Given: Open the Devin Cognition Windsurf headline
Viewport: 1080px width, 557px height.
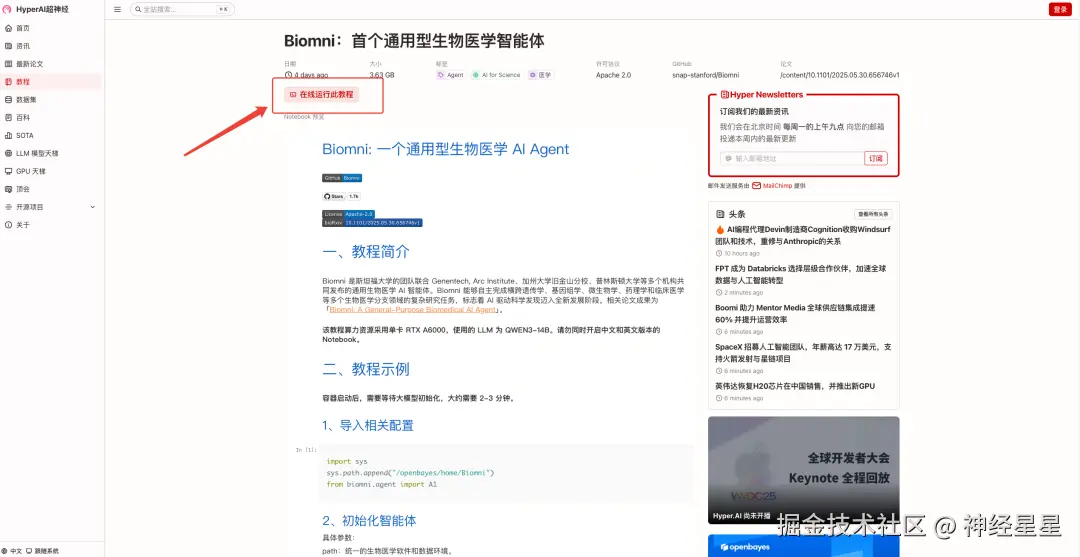Looking at the screenshot, I should pos(804,236).
